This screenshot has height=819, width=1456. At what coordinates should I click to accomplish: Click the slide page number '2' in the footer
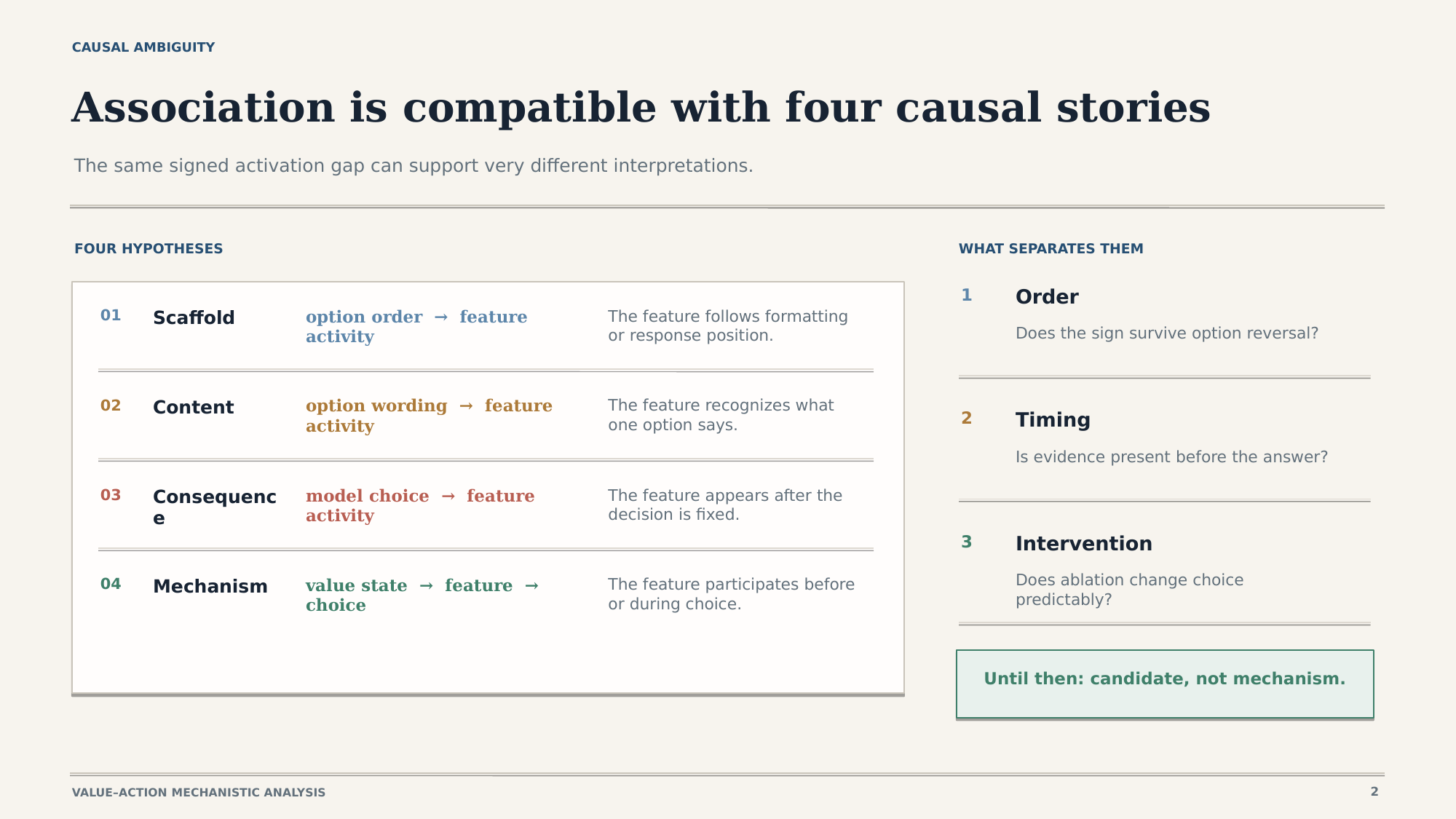point(1374,792)
